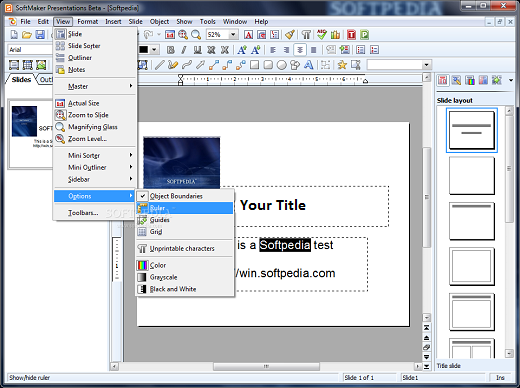Choose Outliner view in View menu
The width and height of the screenshot is (520, 388).
click(95, 58)
